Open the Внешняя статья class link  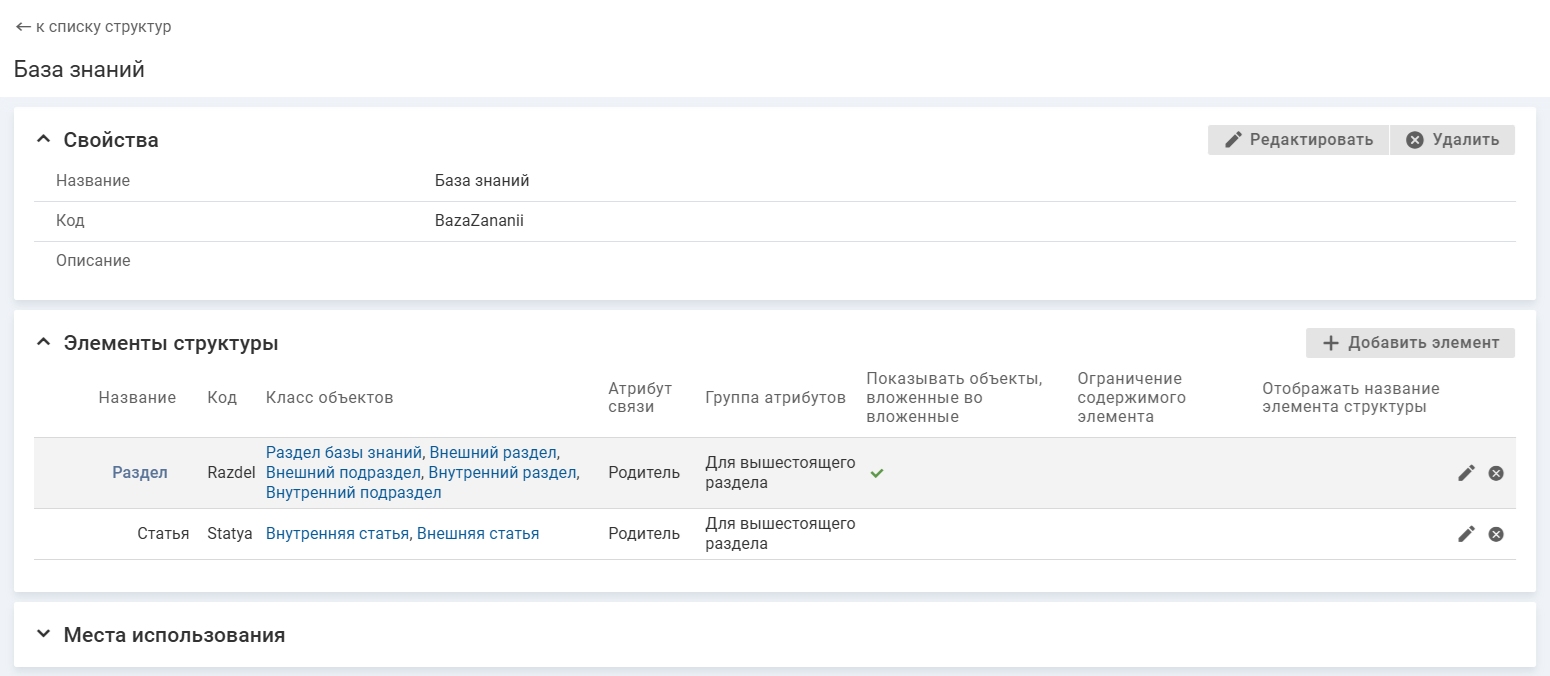[x=477, y=534]
